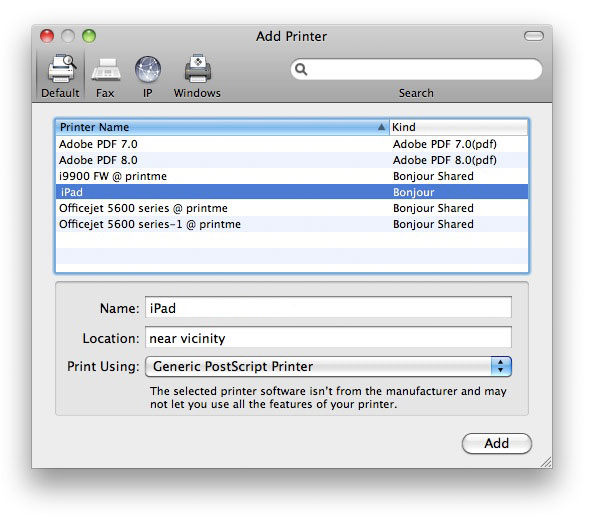Click the Add button
600x523 pixels.
coord(497,443)
